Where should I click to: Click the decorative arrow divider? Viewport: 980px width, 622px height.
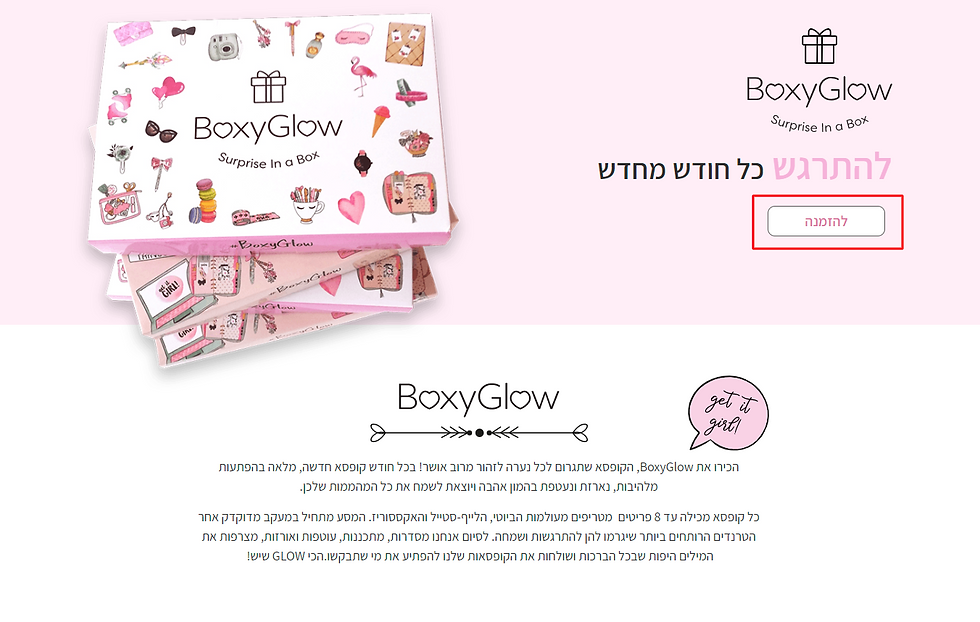coord(479,433)
